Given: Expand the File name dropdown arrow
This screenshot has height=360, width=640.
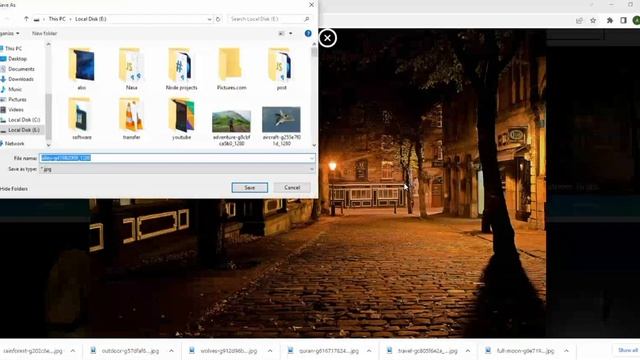Looking at the screenshot, I should 312,158.
